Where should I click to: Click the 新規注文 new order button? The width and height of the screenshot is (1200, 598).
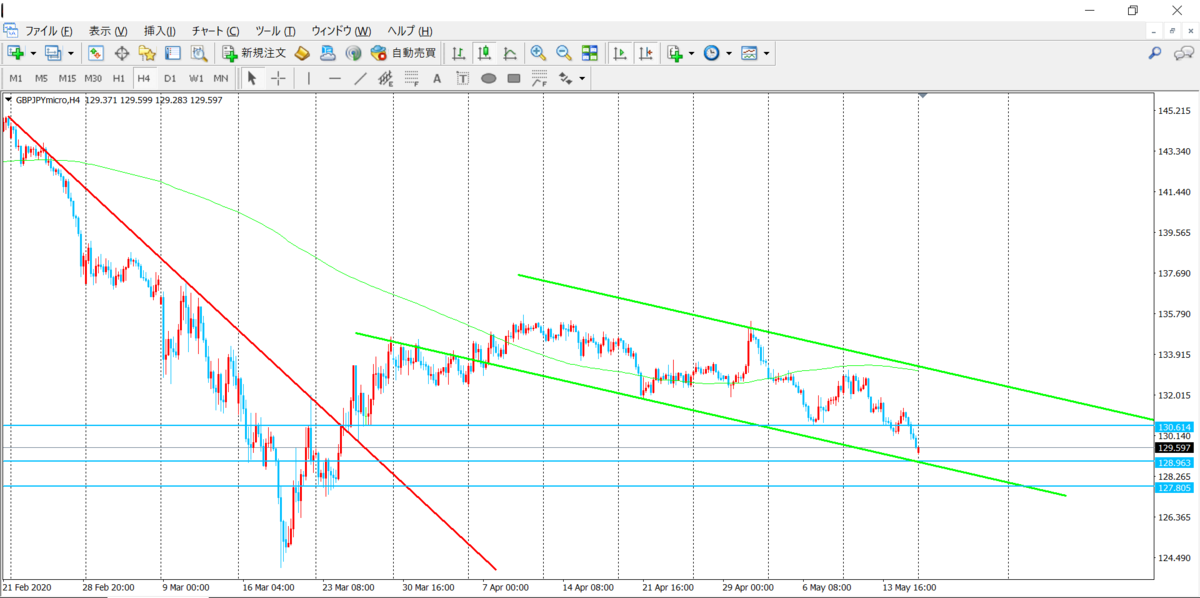click(x=254, y=53)
